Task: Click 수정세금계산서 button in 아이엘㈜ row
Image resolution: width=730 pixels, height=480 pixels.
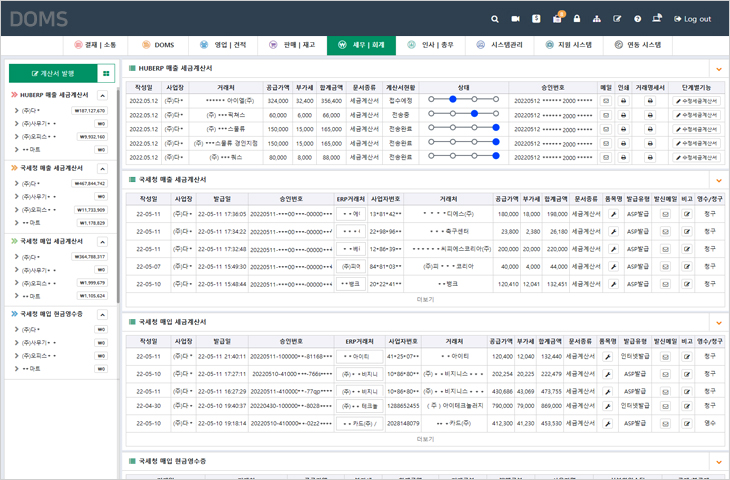Action: 696,101
